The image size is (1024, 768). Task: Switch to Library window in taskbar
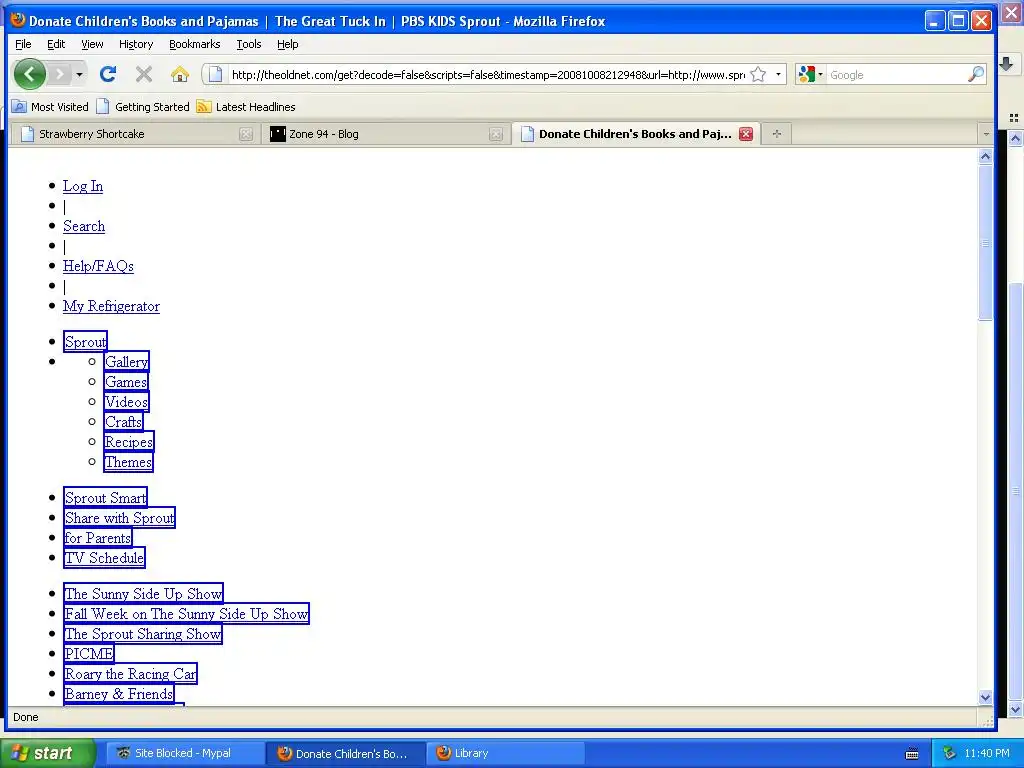[x=504, y=753]
